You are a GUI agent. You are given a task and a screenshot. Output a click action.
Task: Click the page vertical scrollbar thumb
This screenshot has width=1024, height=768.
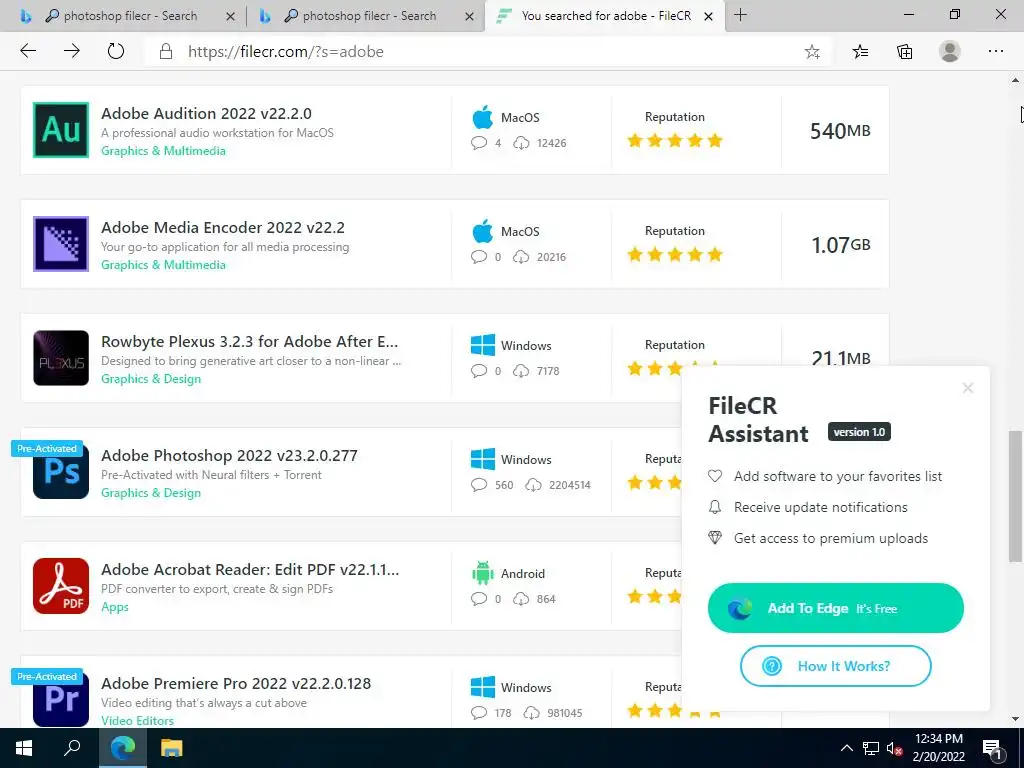pos(1015,496)
